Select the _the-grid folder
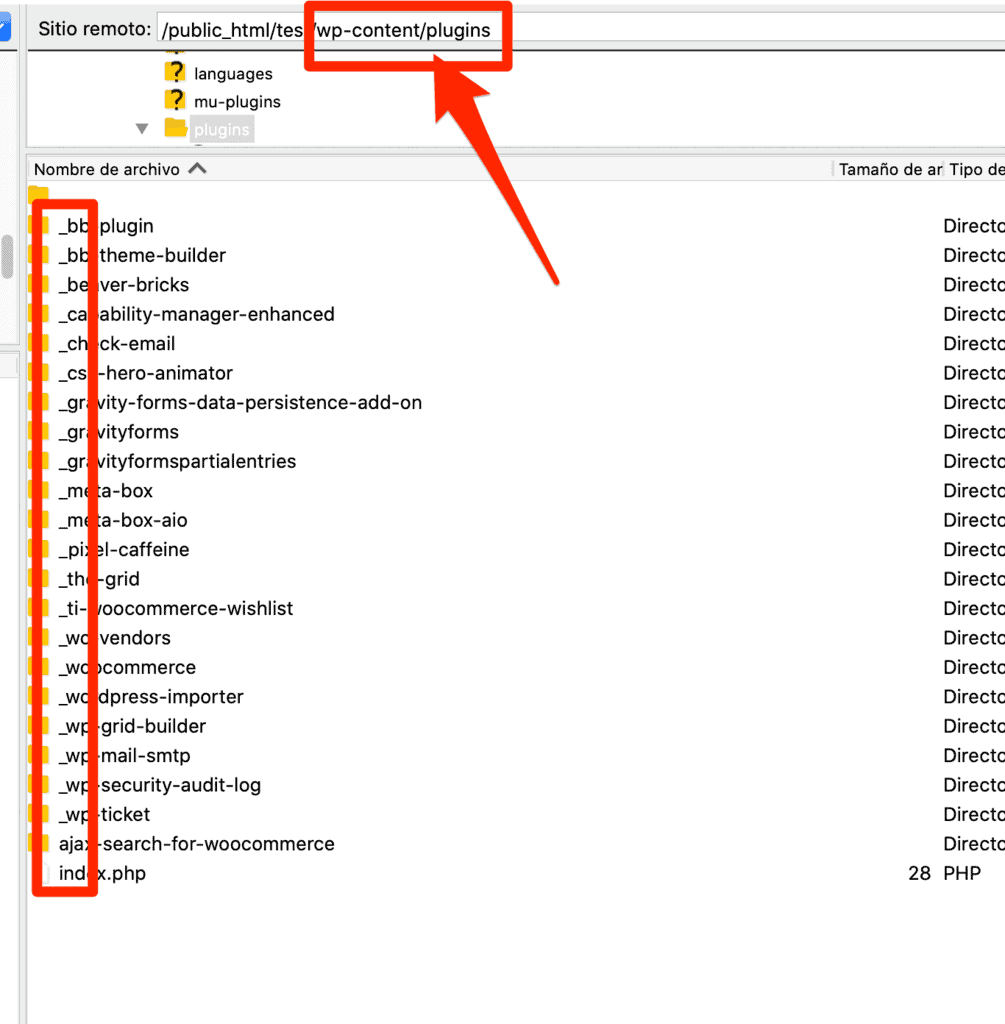This screenshot has height=1024, width=1005. tap(99, 579)
